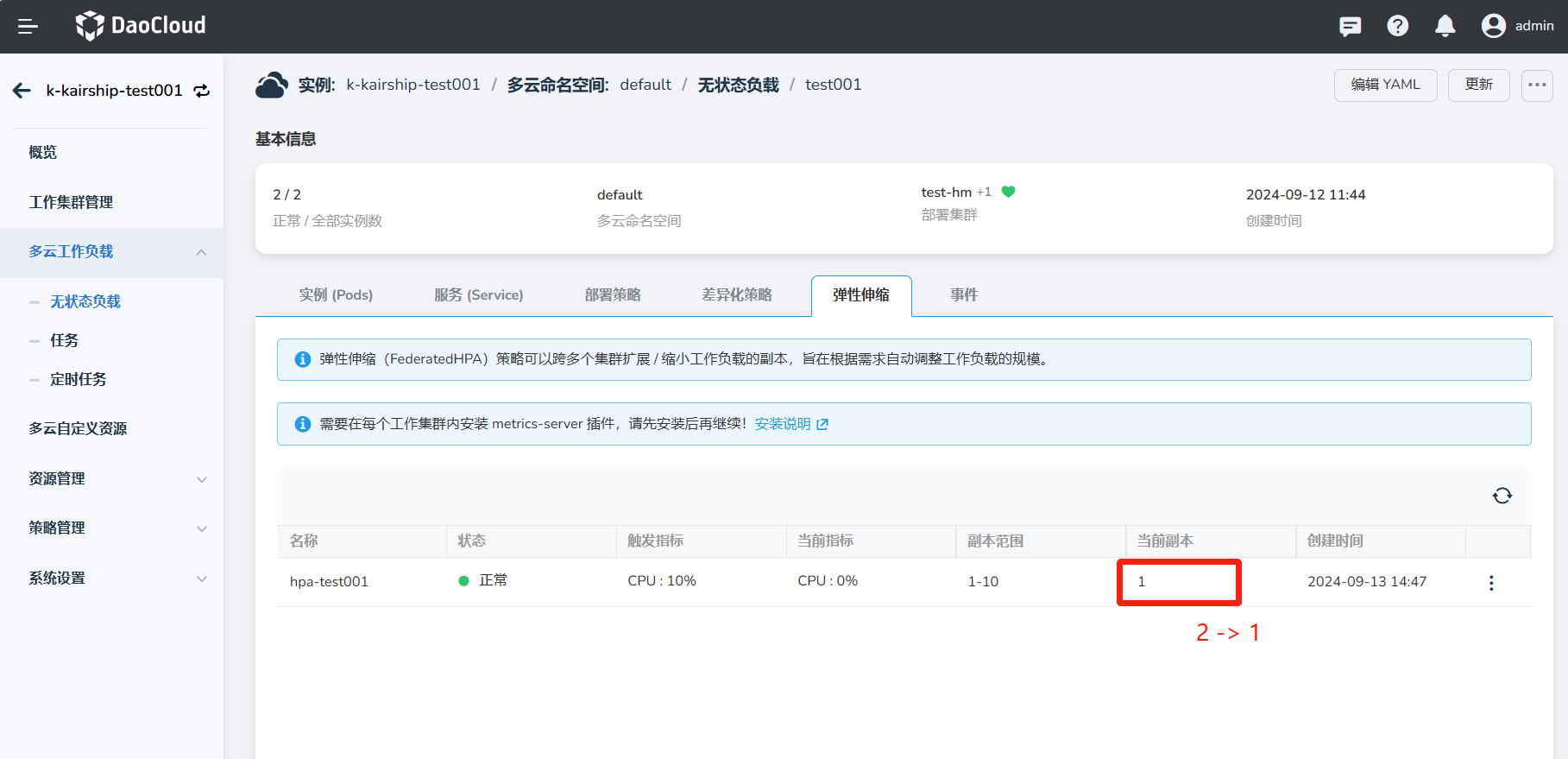
Task: Select 定时任务 in the sidebar
Action: coord(79,379)
